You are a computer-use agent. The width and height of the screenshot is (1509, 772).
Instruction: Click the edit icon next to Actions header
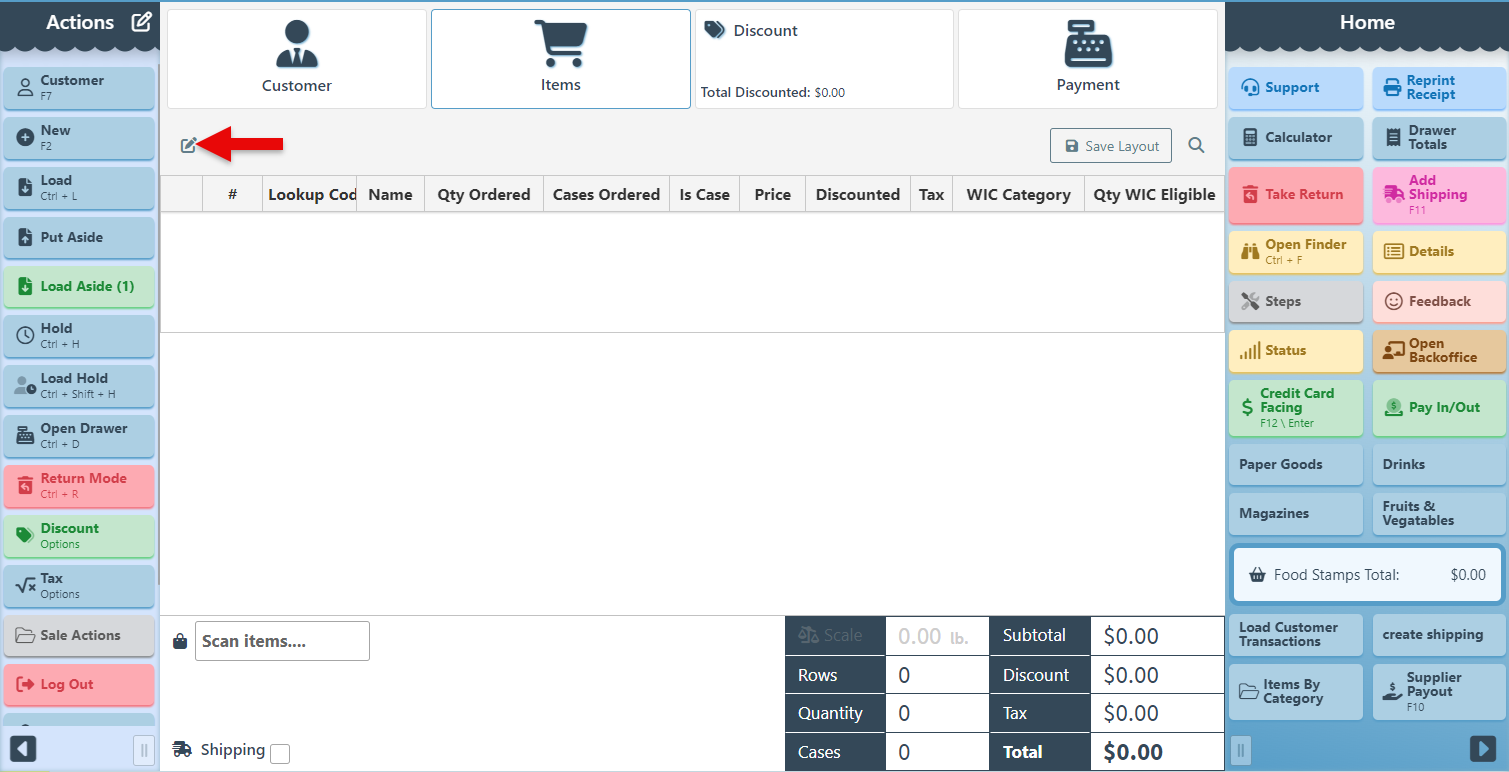click(142, 22)
